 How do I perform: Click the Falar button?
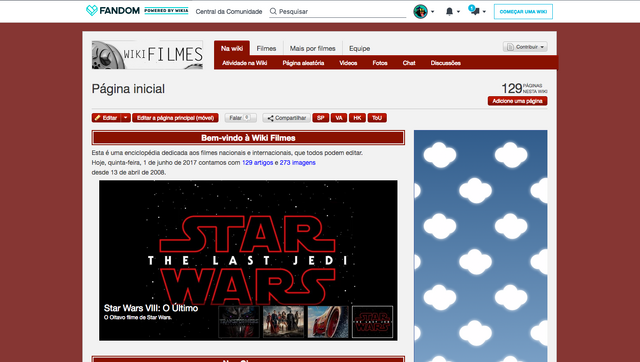coord(240,118)
